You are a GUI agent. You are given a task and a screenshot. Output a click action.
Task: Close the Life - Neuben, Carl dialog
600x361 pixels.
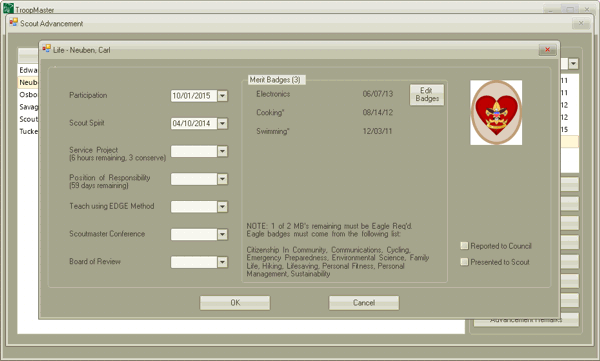pyautogui.click(x=547, y=49)
